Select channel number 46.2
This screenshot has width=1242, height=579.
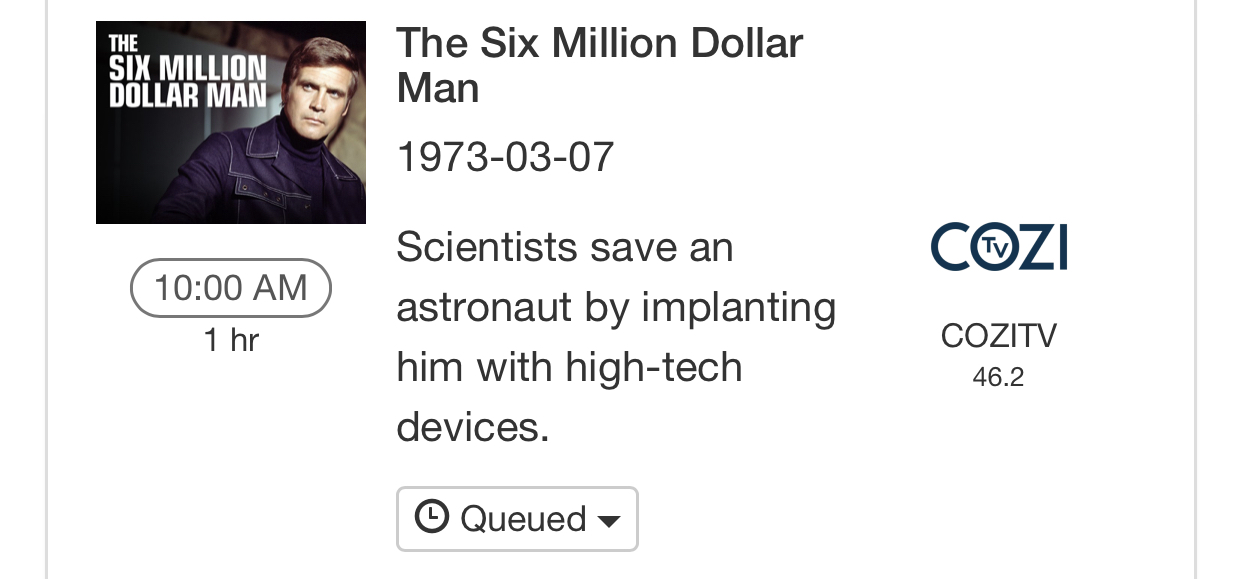998,377
